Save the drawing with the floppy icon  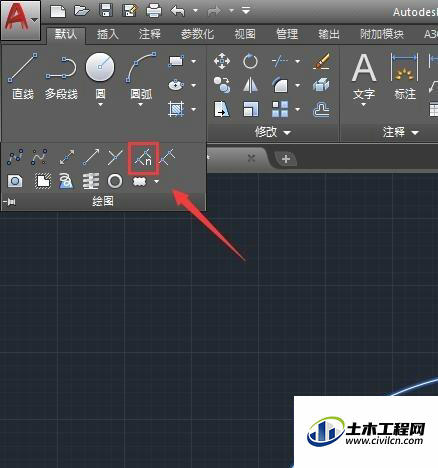(106, 11)
